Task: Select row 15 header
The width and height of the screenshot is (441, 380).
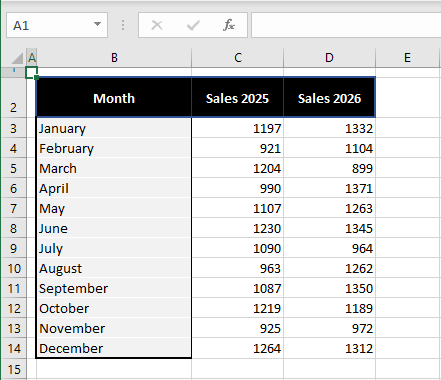Action: point(13,369)
